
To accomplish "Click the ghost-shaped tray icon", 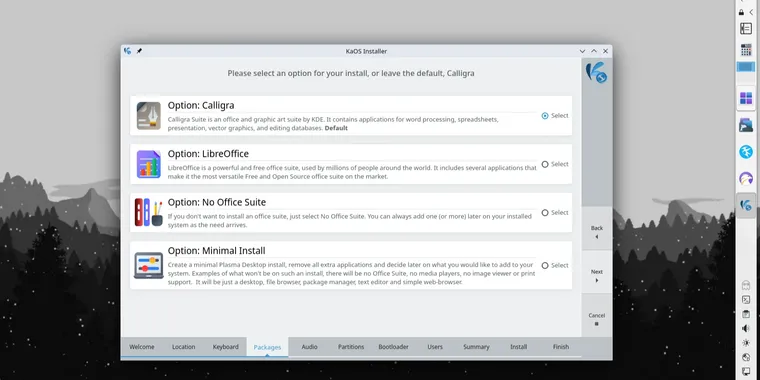I will [746, 285].
